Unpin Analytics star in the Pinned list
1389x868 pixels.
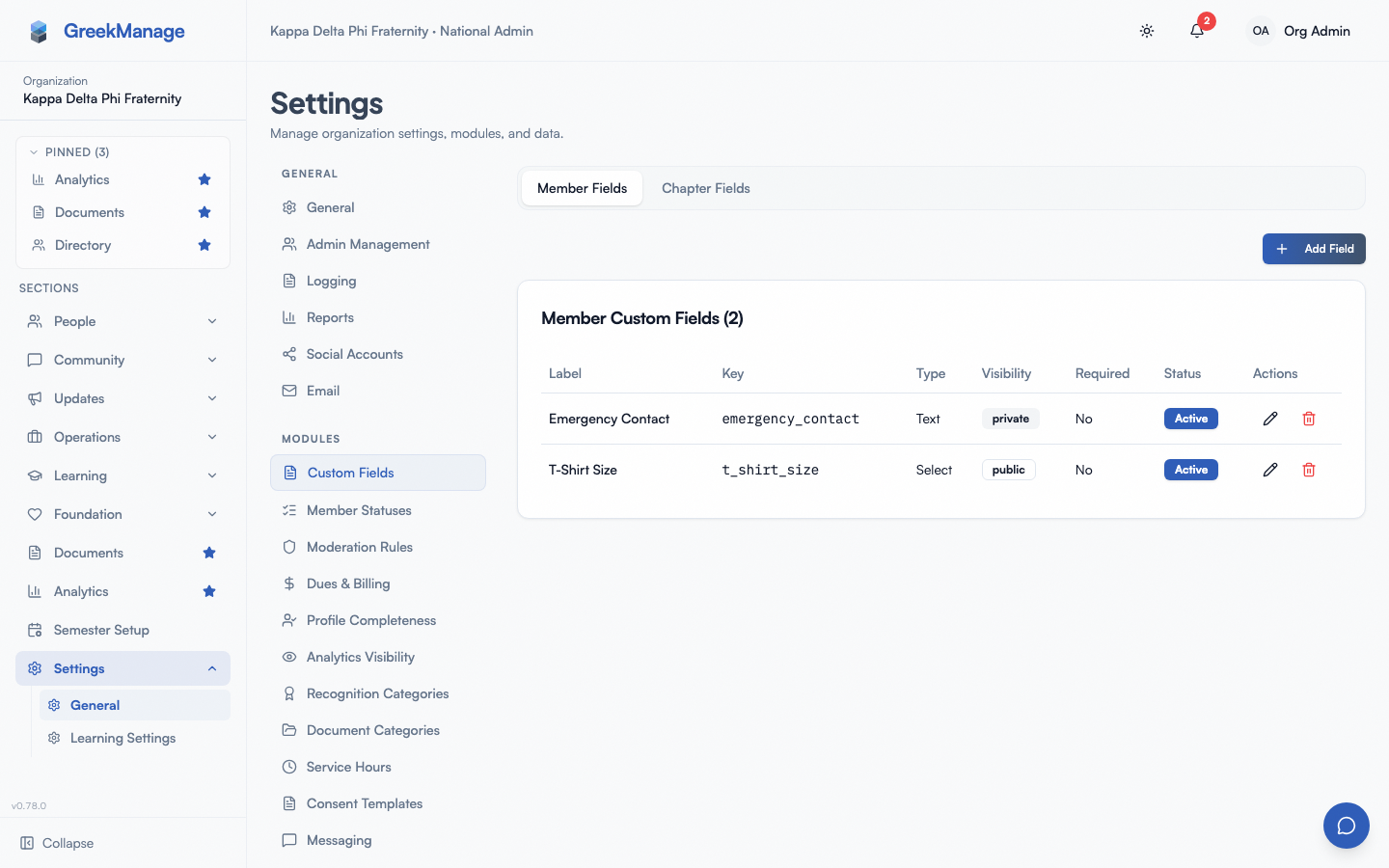pyautogui.click(x=204, y=179)
